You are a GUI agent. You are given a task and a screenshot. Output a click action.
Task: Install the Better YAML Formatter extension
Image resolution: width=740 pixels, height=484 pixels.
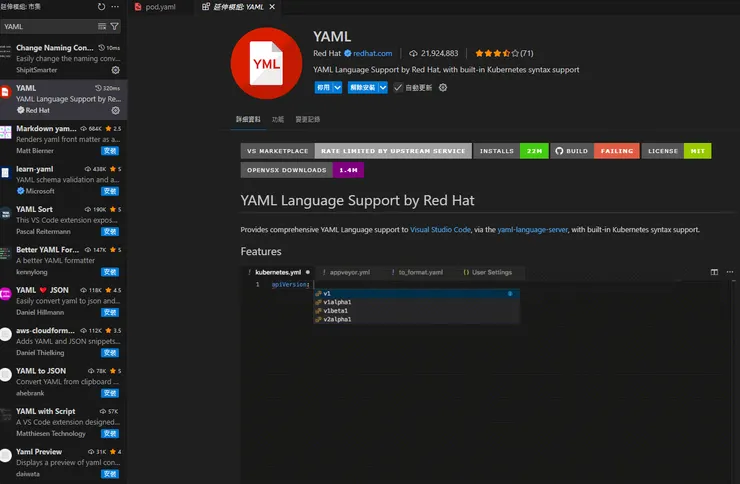[x=110, y=272]
